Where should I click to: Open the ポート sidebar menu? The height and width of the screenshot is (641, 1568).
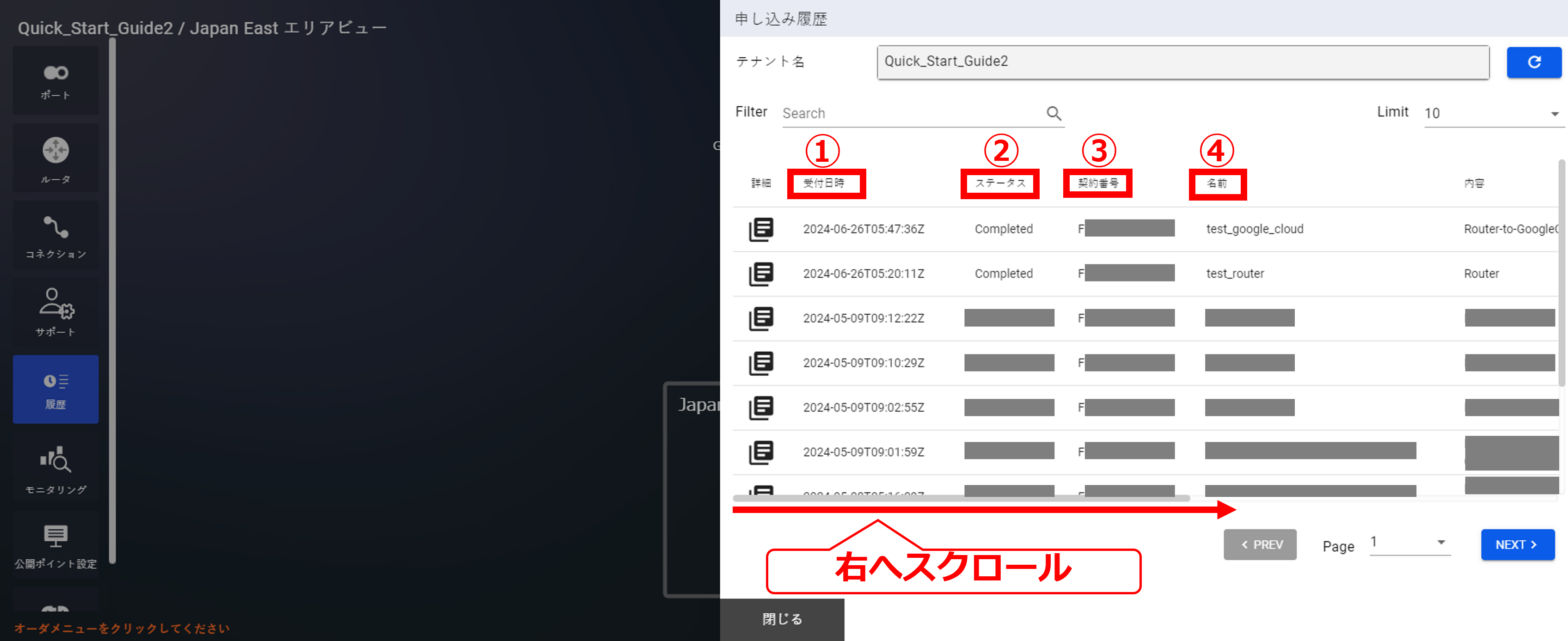(x=55, y=81)
